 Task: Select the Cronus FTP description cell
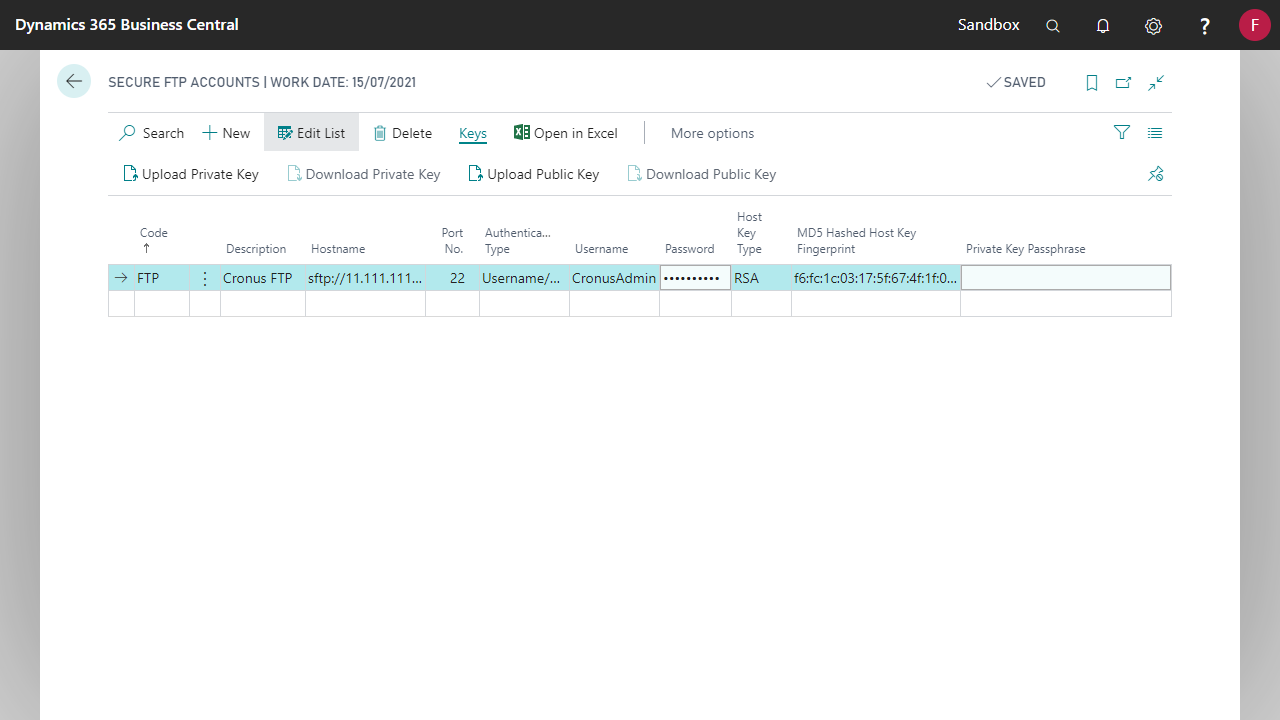pos(263,278)
